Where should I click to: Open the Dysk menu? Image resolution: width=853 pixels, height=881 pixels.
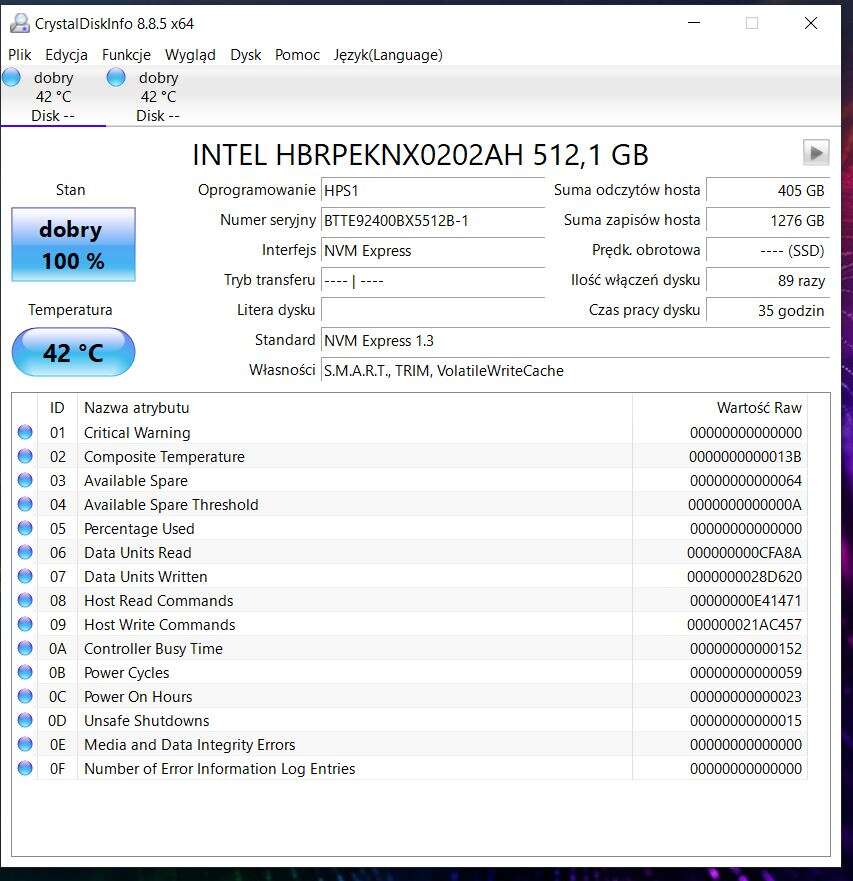245,55
